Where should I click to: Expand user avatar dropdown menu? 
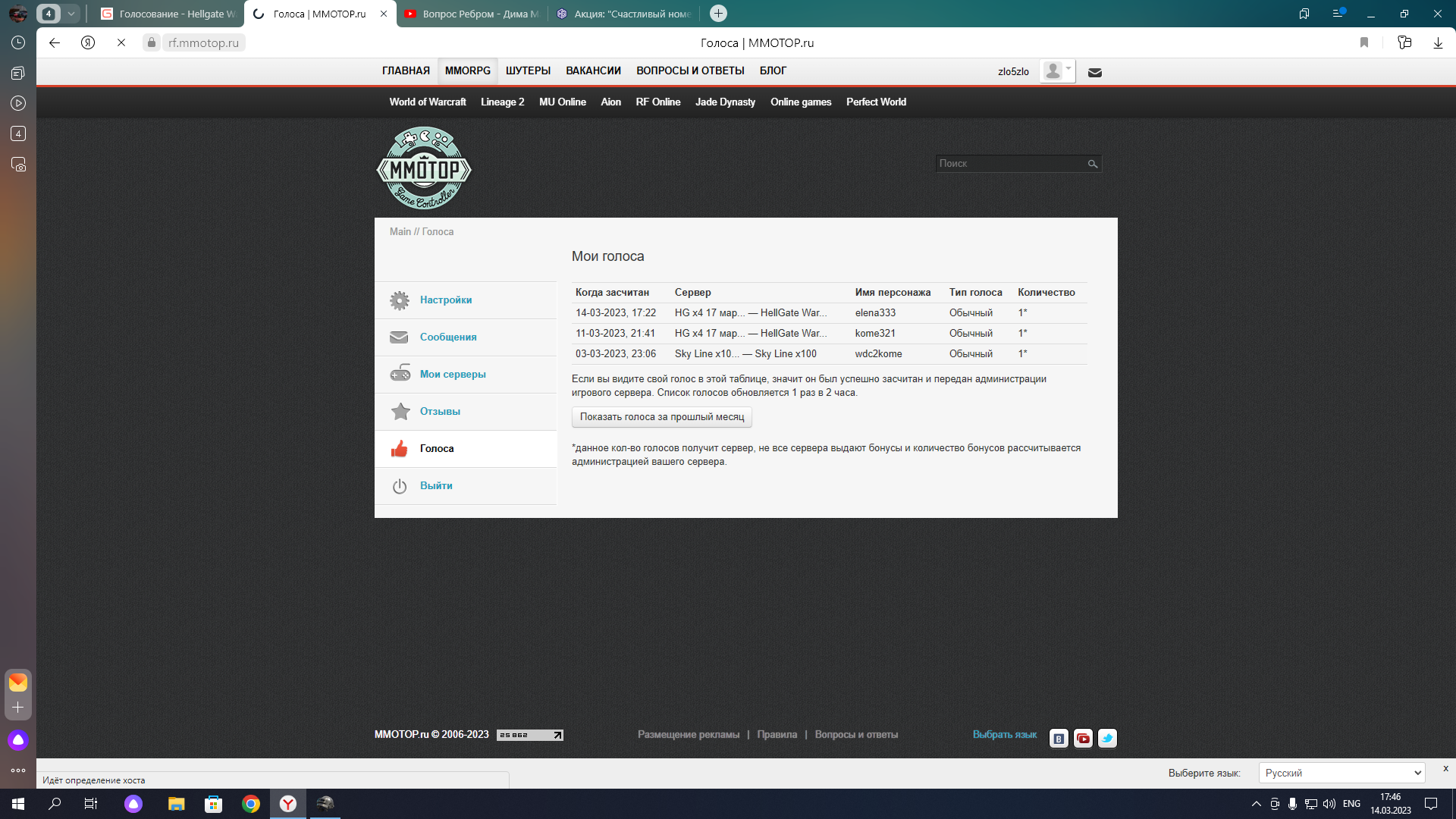point(1057,71)
